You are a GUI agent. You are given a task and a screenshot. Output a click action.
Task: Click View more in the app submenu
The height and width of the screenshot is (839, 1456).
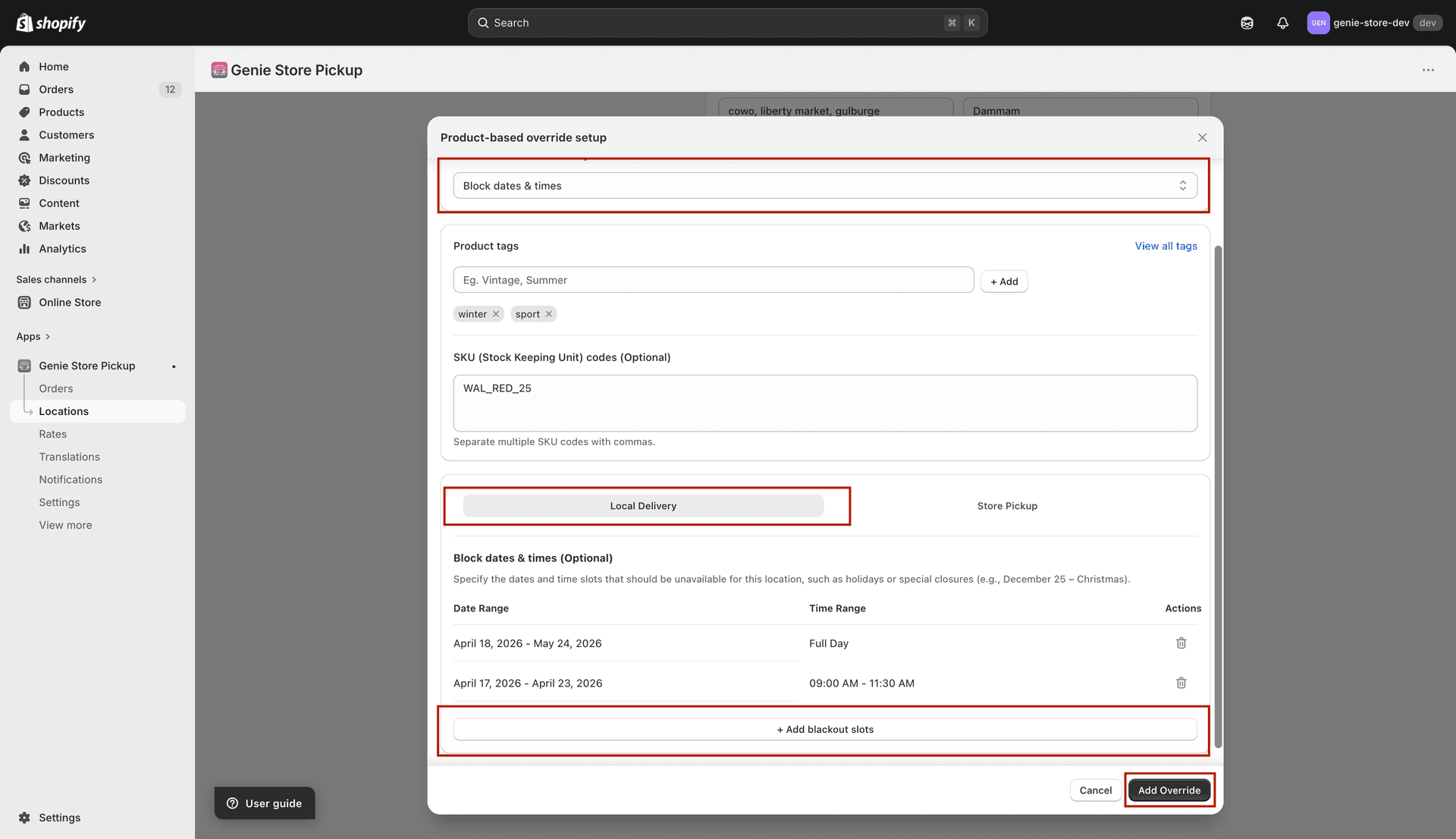[65, 525]
